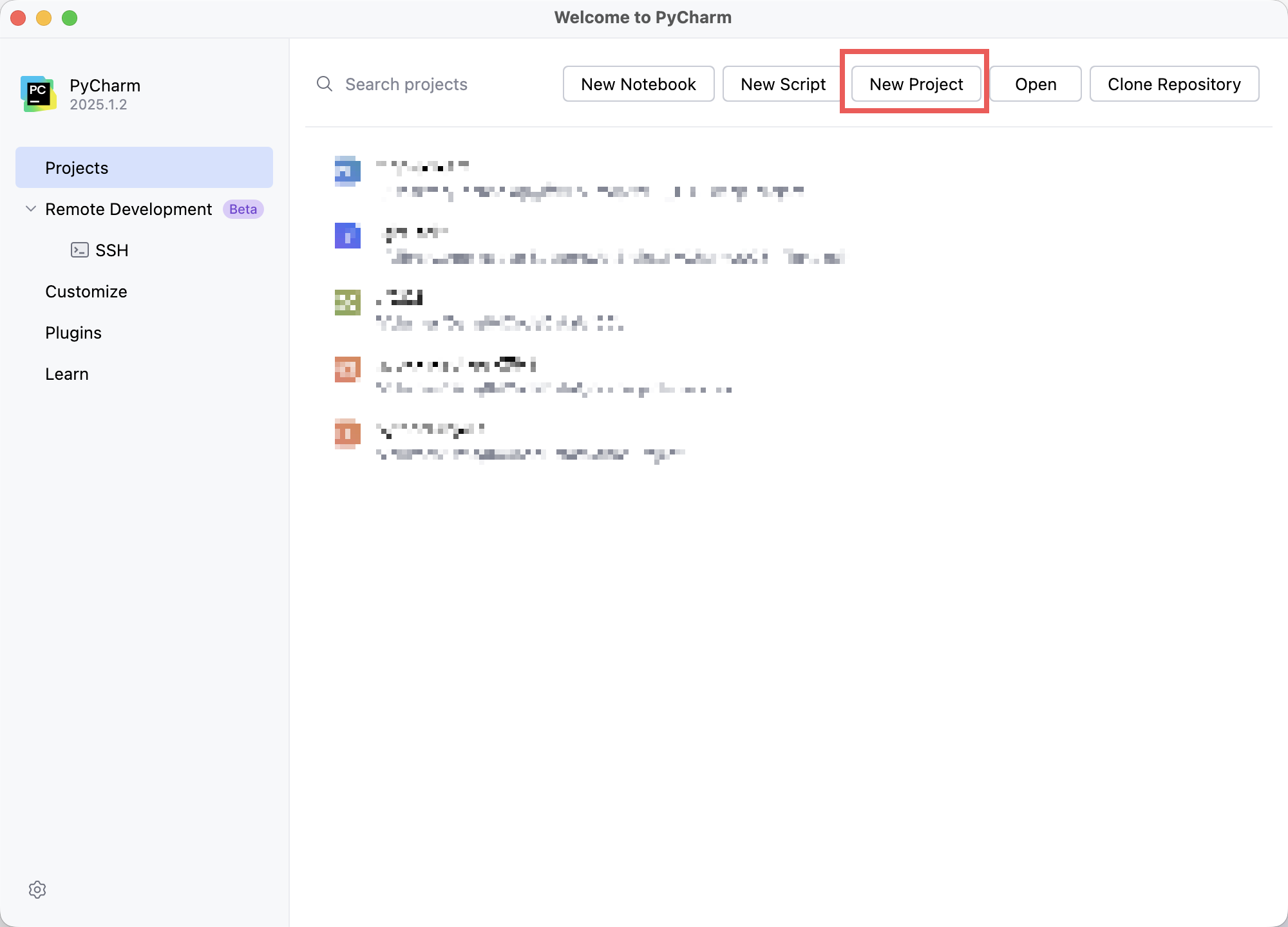Collapse the Remote Development section

[x=30, y=209]
